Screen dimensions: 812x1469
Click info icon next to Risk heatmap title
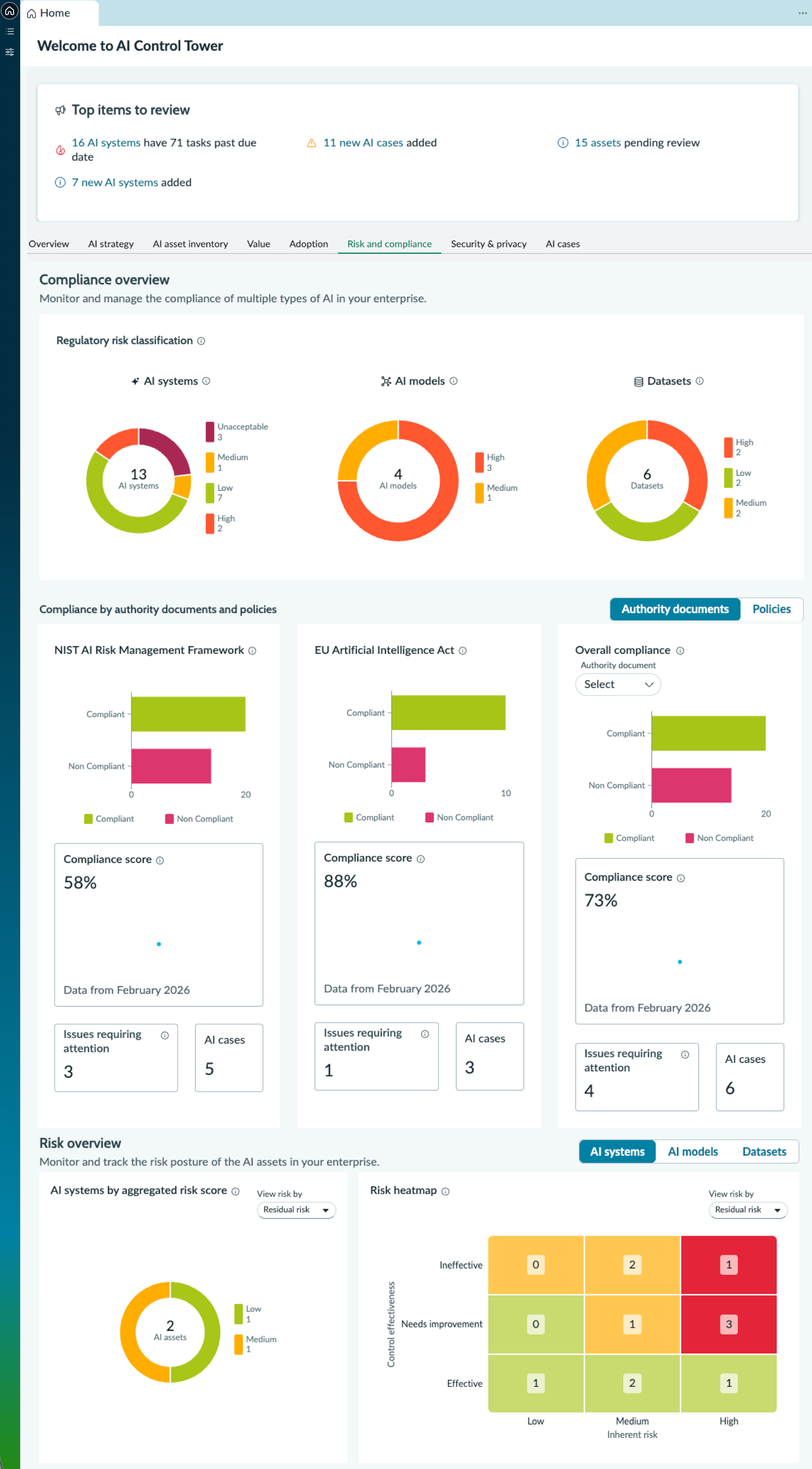click(x=446, y=1191)
